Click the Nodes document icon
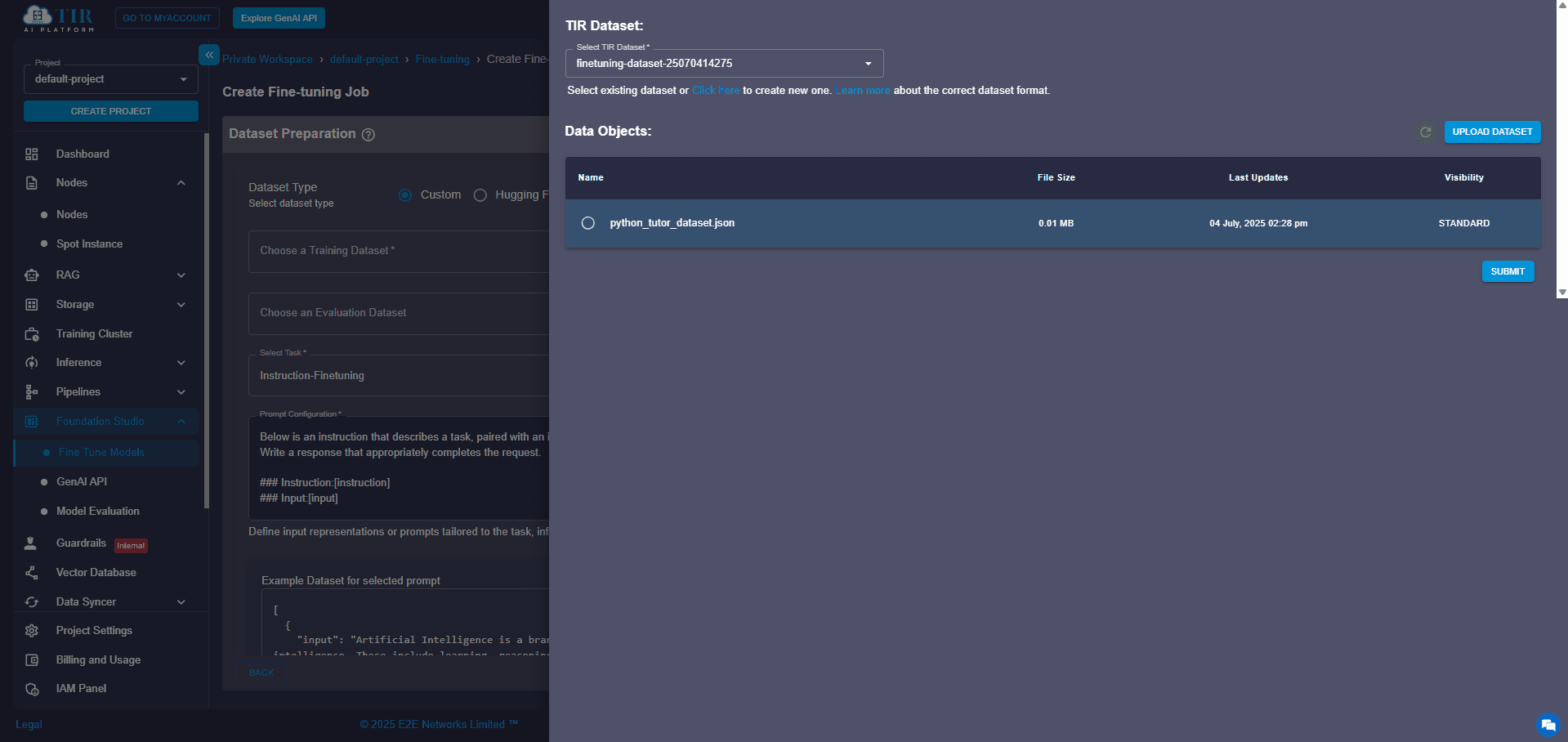 (32, 183)
